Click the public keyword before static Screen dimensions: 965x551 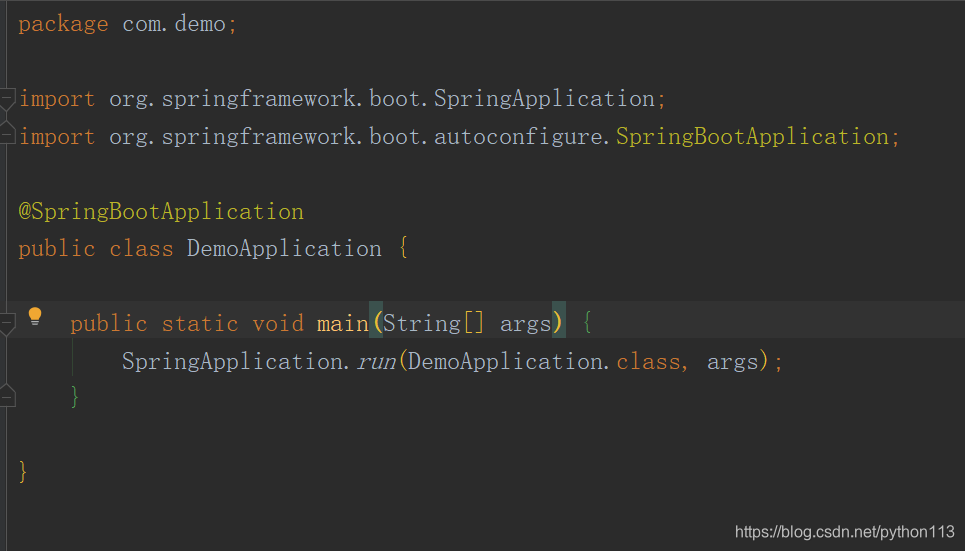click(x=108, y=324)
